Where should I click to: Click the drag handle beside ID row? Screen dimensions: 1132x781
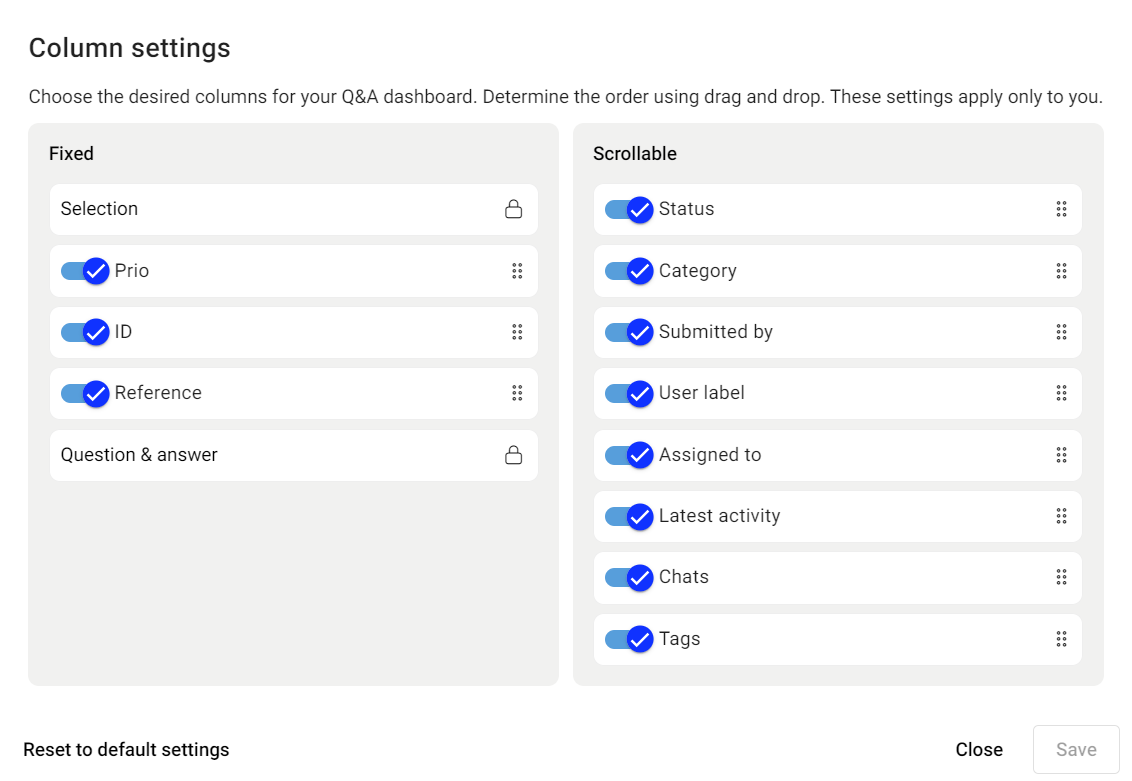tap(517, 332)
